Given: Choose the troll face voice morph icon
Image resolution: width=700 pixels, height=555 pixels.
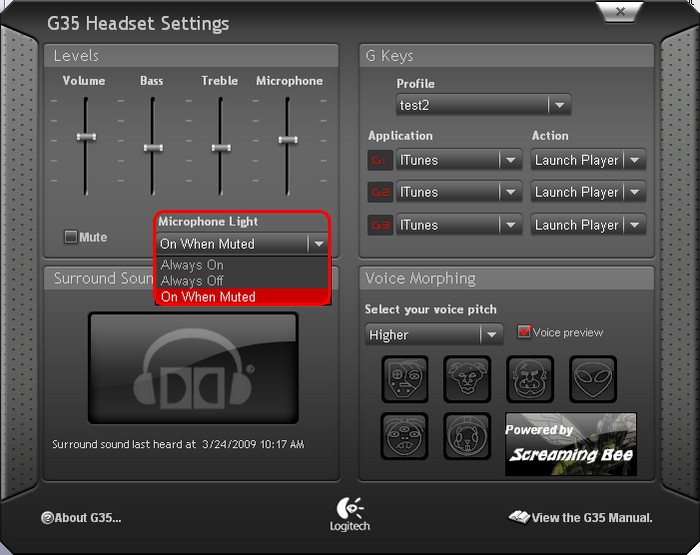Looking at the screenshot, I should point(467,379).
